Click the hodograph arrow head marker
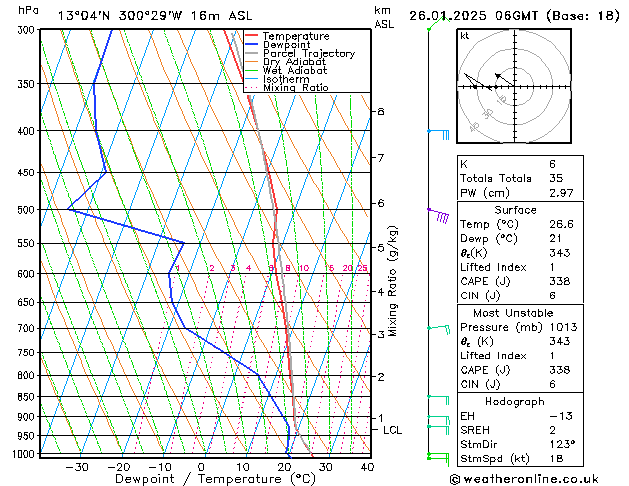Image resolution: width=629 pixels, height=486 pixels. tap(497, 75)
